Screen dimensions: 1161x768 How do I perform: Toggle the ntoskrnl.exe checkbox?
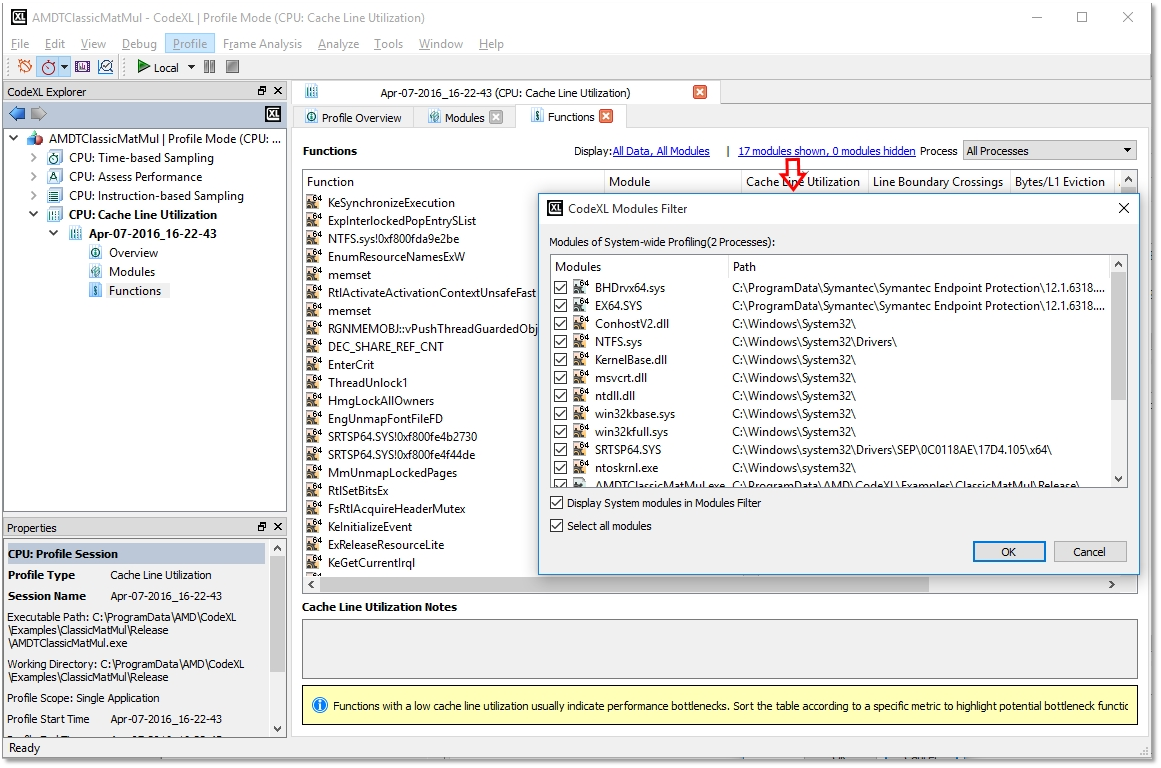(x=561, y=467)
